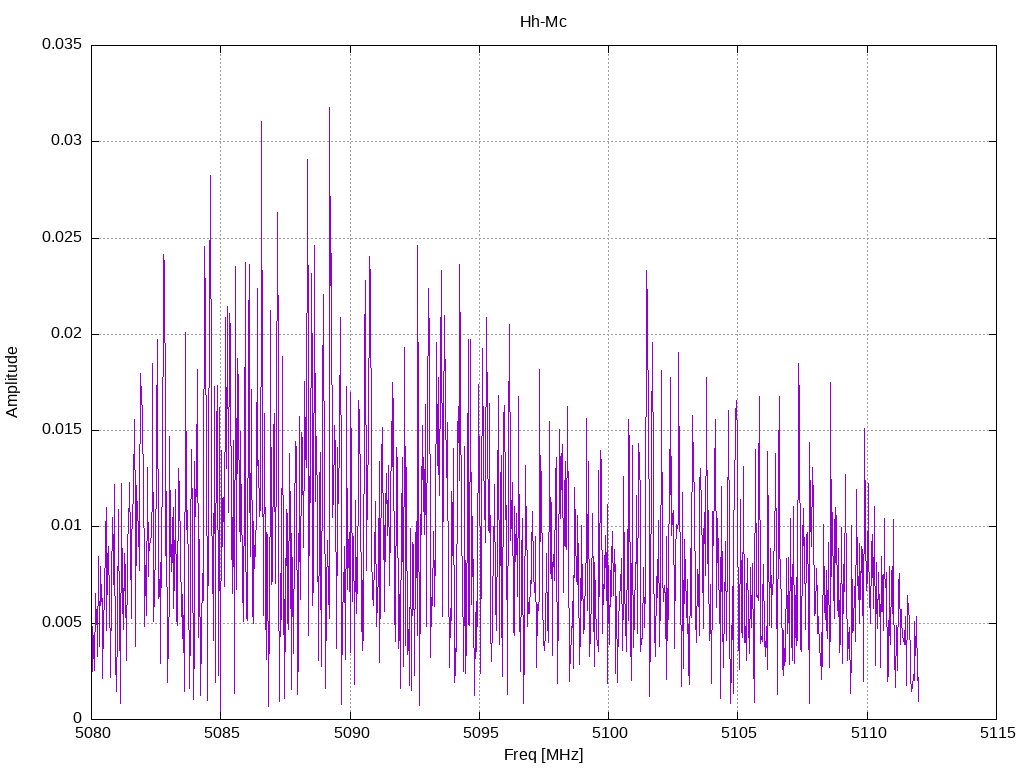Click the 5110 x-axis tick label

click(866, 735)
